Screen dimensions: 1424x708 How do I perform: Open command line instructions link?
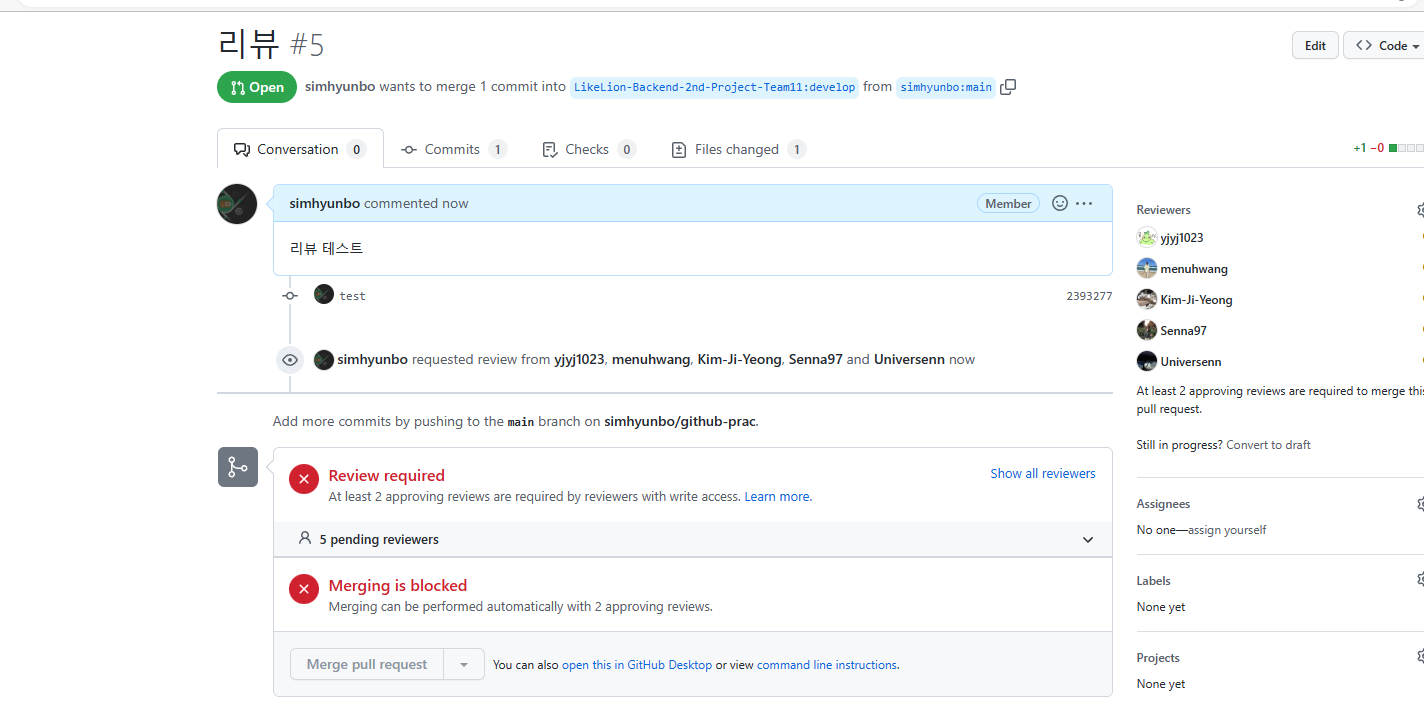tap(827, 665)
